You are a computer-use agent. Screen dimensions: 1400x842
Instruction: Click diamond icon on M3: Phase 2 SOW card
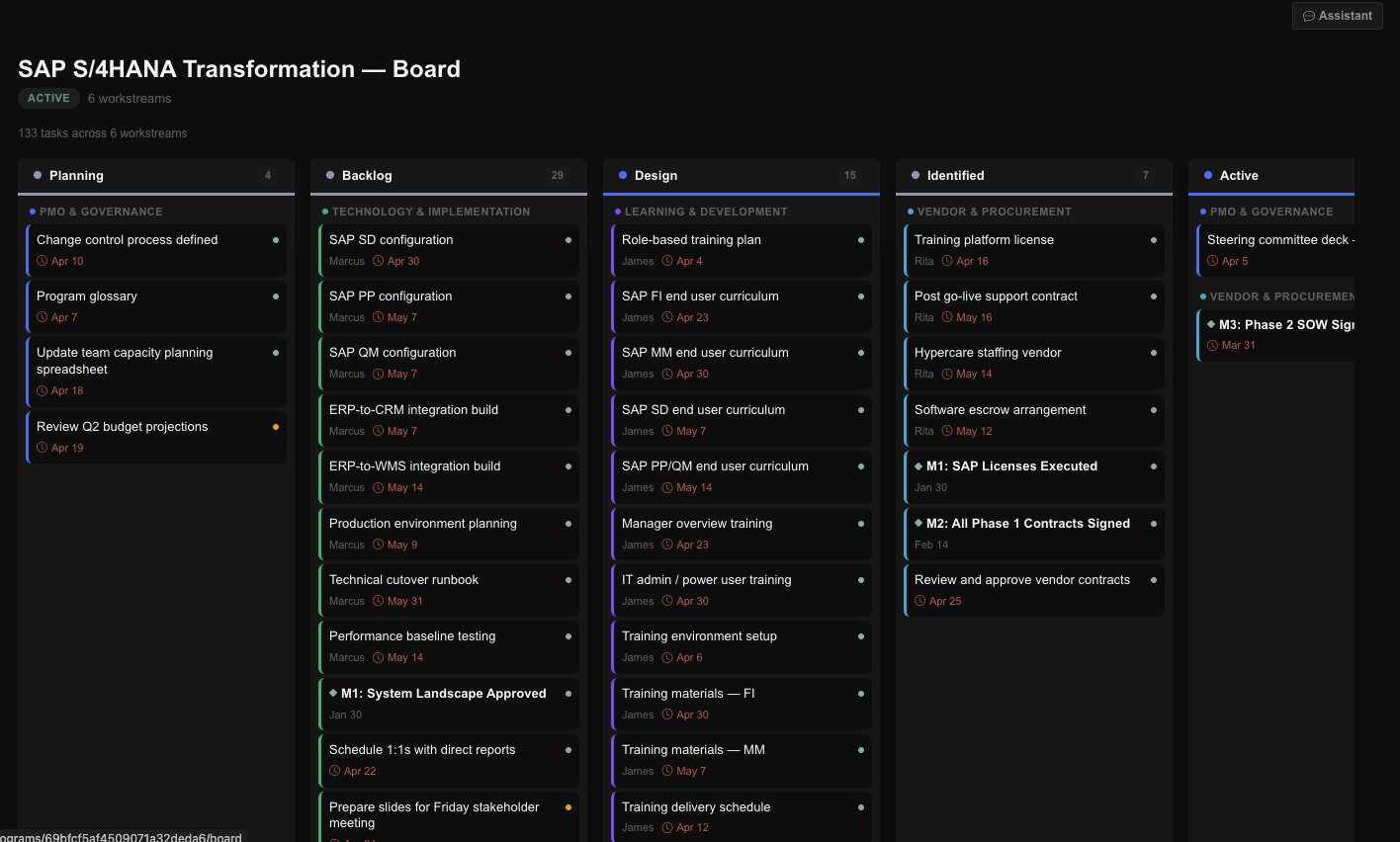click(1211, 324)
